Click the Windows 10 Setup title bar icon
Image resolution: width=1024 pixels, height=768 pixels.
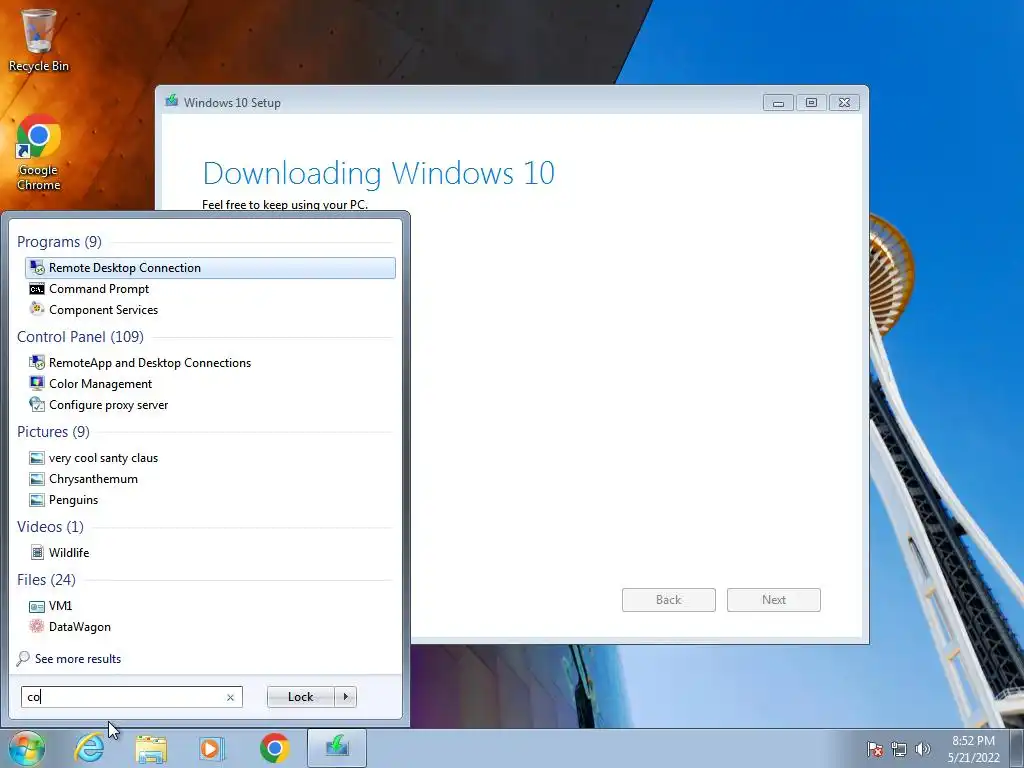point(172,101)
